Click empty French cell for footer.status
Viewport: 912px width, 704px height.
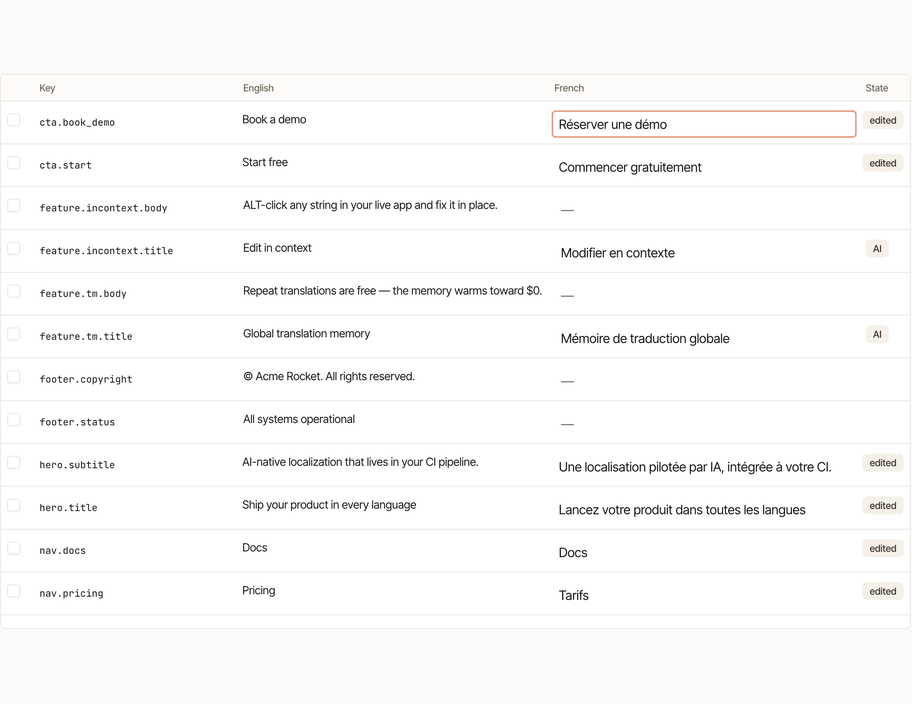pos(567,424)
